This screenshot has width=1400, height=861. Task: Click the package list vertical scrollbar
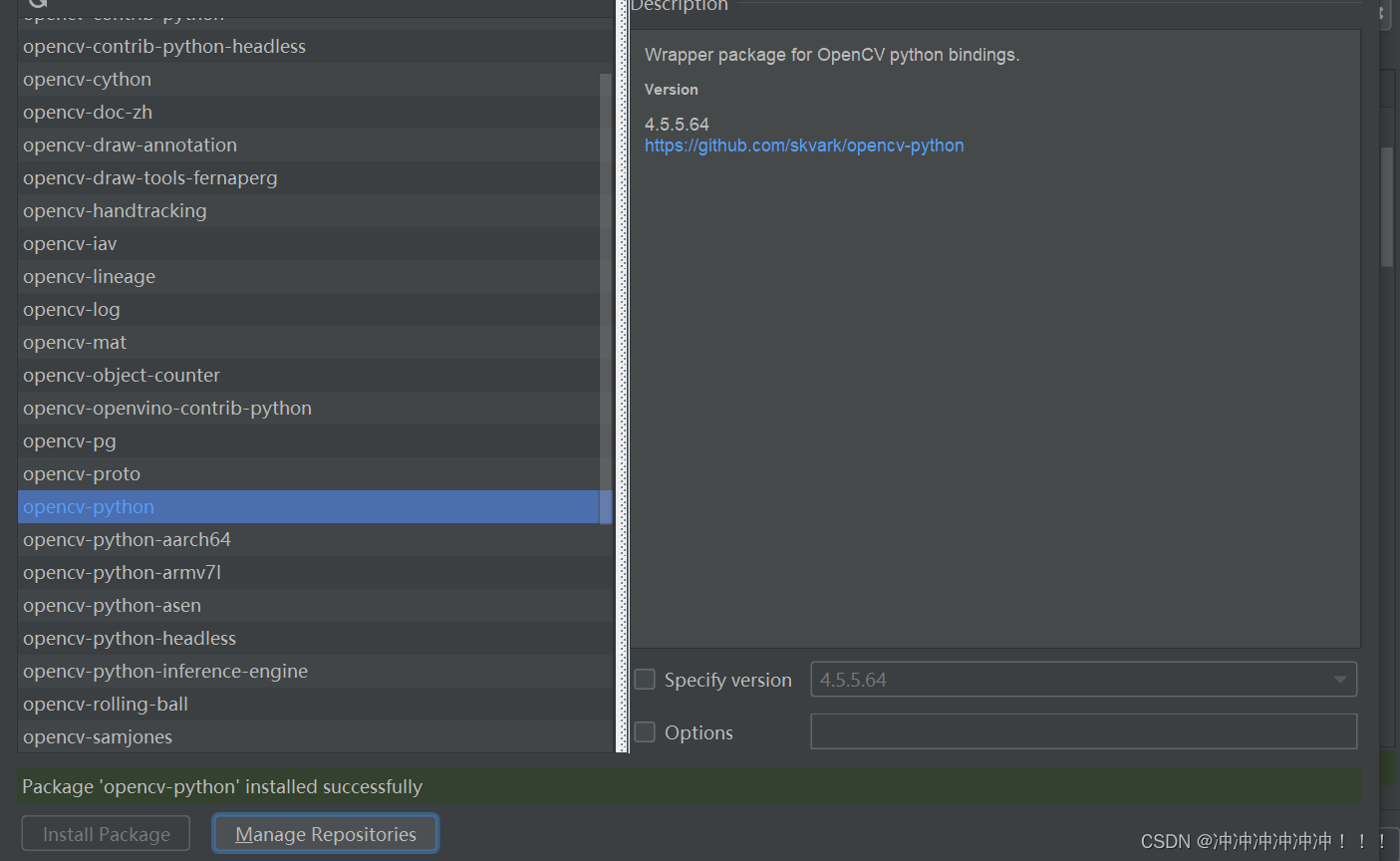[x=606, y=299]
